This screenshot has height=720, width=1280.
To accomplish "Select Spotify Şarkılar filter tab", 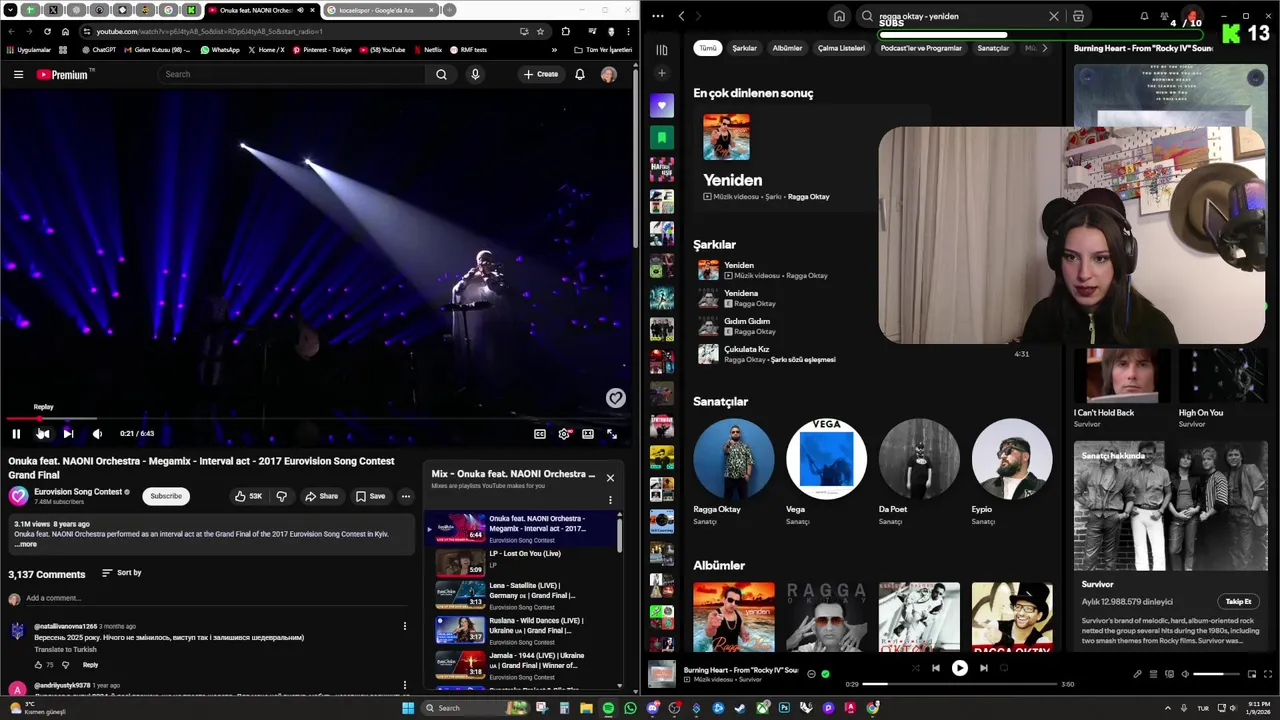I will point(745,48).
